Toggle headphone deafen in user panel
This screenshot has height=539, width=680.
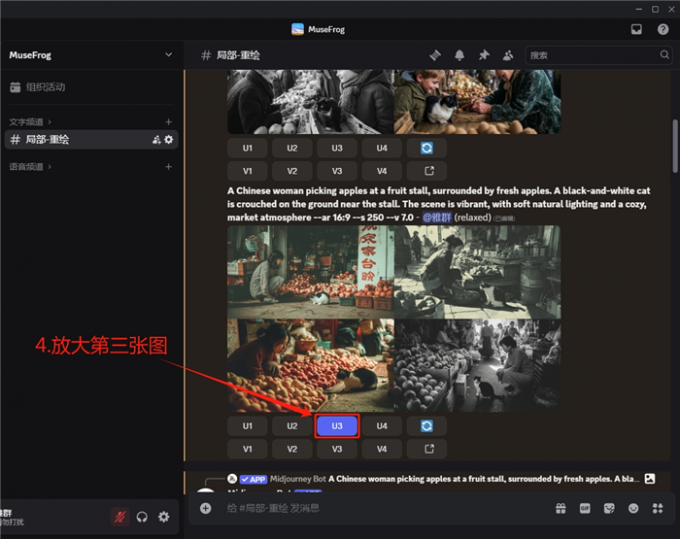[x=142, y=517]
